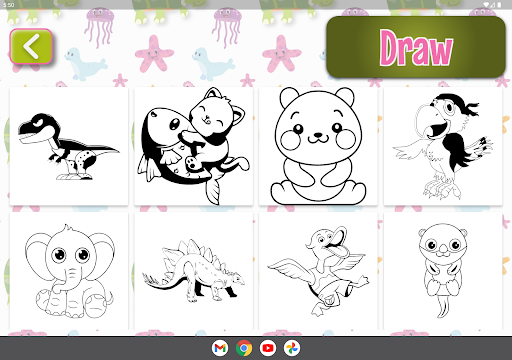Select the cute bear coloring page
The image size is (512, 360).
318,146
